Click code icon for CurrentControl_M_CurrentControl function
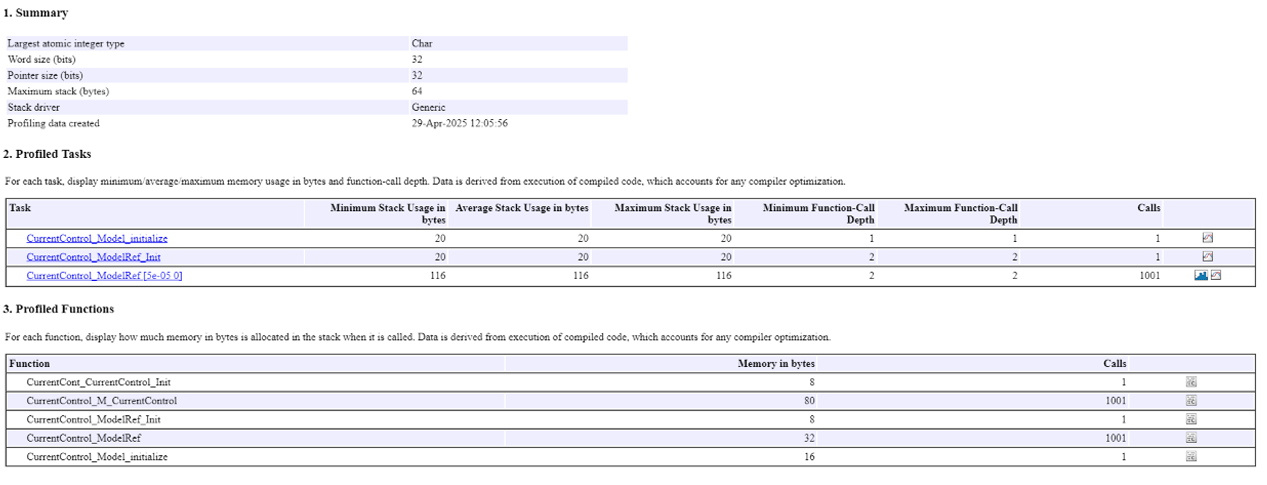Screen dimensions: 1267x485 point(1191,401)
